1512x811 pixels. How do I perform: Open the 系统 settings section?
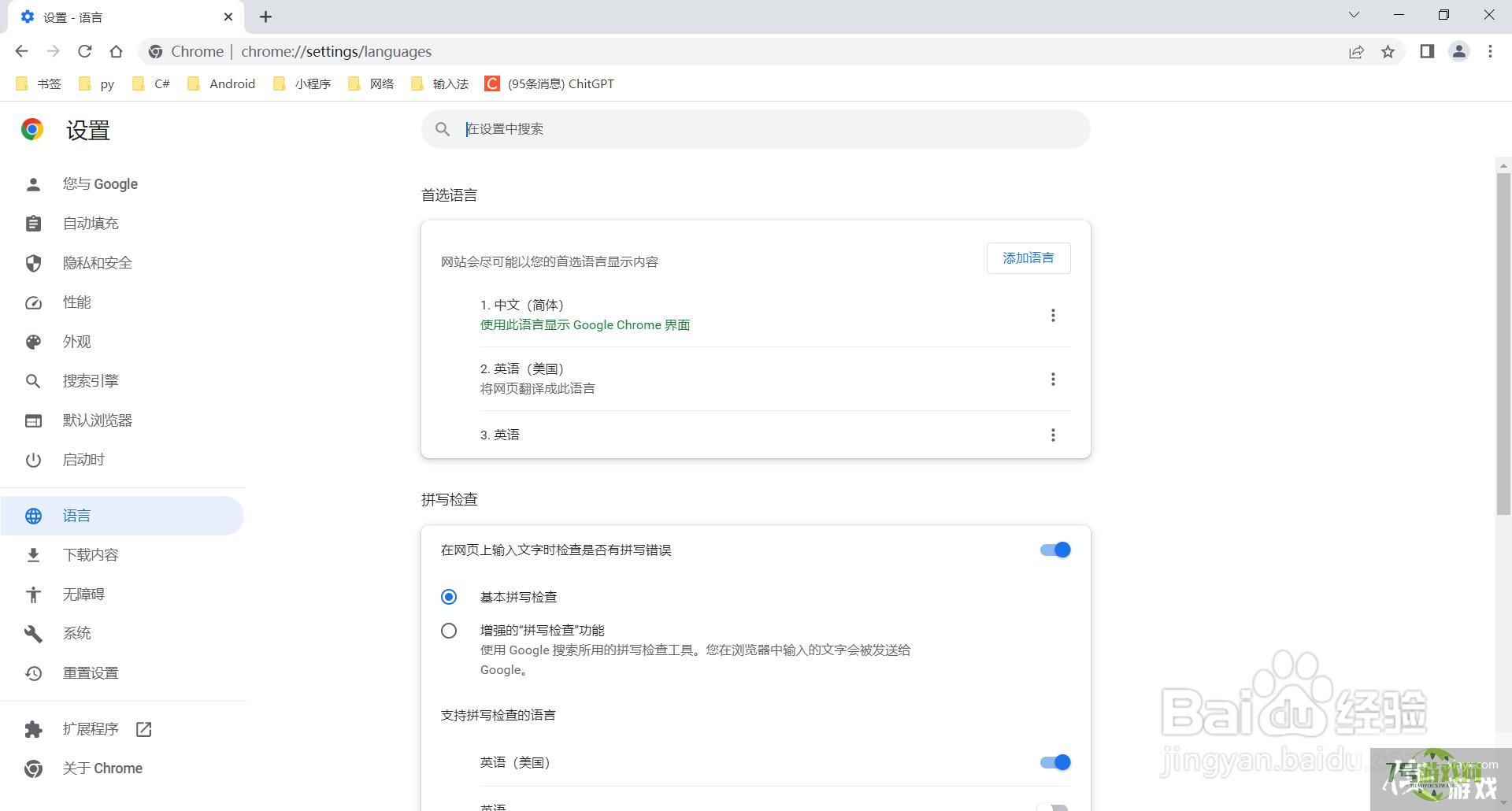point(123,634)
